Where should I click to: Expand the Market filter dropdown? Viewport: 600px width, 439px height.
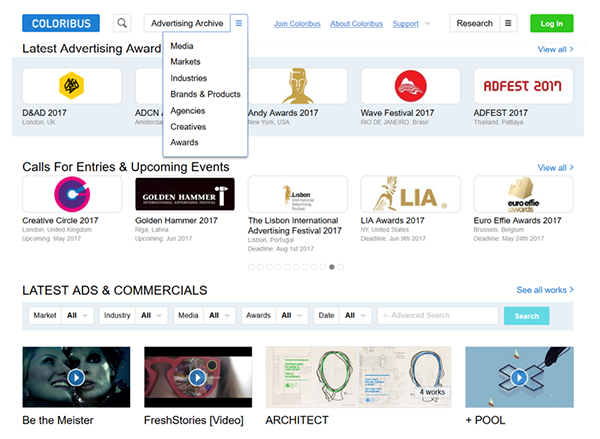[77, 315]
